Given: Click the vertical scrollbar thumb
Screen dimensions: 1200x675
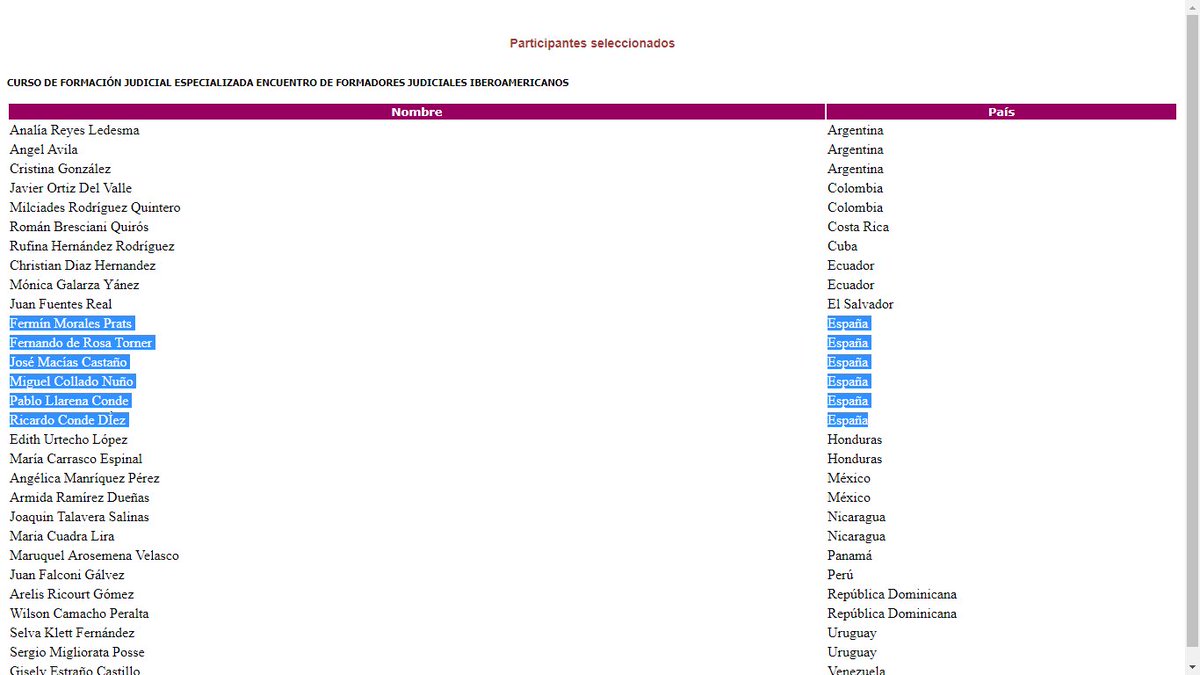Looking at the screenshot, I should (x=1191, y=330).
